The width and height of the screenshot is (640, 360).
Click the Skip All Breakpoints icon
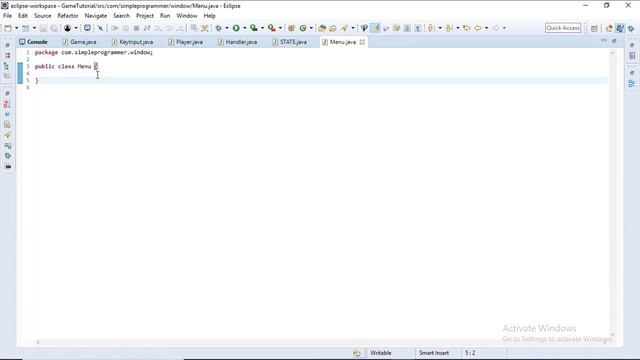pyautogui.click(x=100, y=28)
